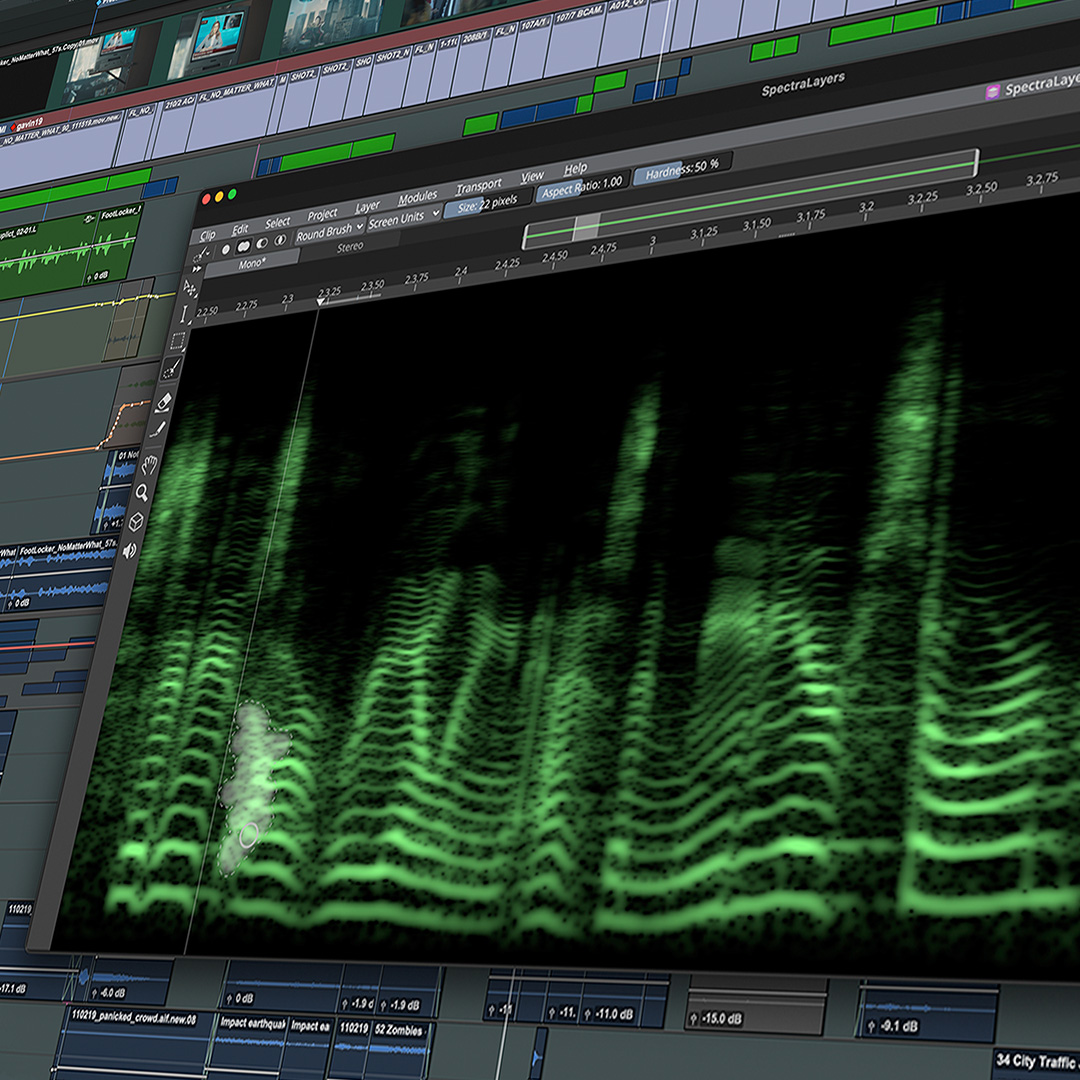1080x1080 pixels.
Task: Click the 3 mark on time ruler
Action: (x=652, y=241)
